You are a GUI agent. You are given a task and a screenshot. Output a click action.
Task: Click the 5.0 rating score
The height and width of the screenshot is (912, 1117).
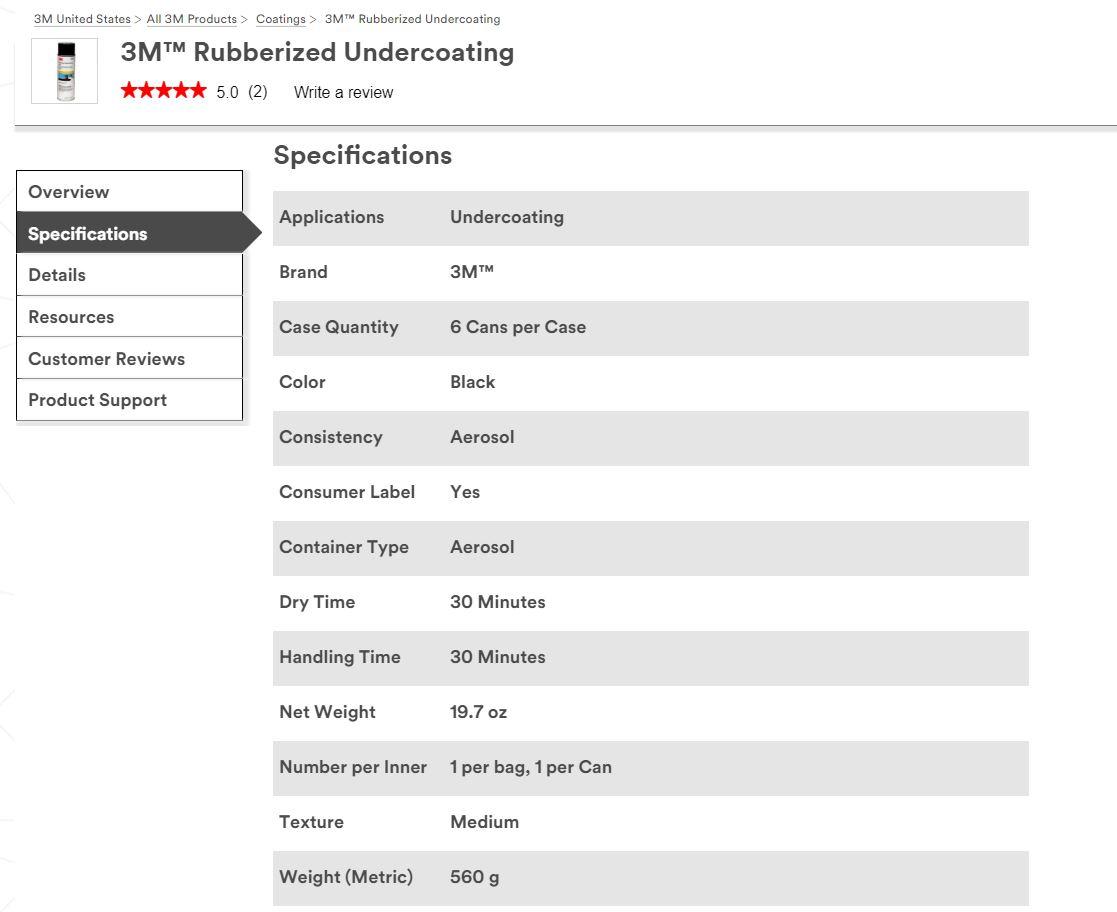click(227, 92)
